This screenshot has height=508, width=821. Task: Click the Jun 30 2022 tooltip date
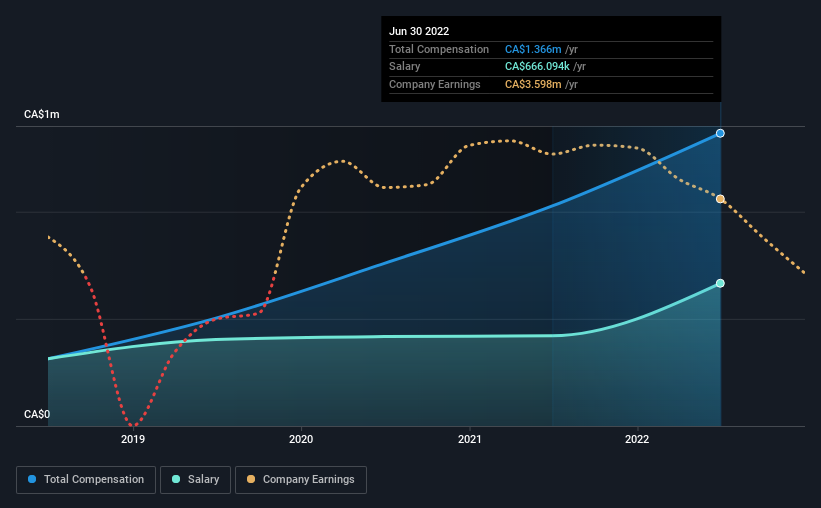419,31
